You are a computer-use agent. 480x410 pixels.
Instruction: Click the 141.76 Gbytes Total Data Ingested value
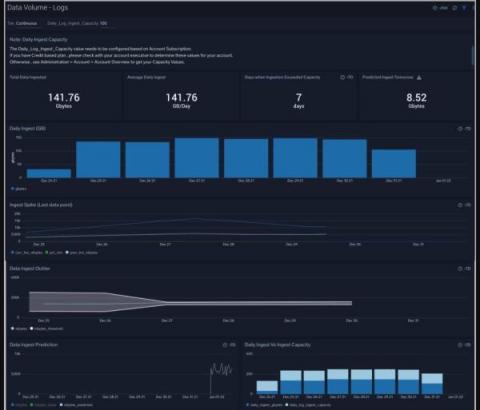point(64,101)
